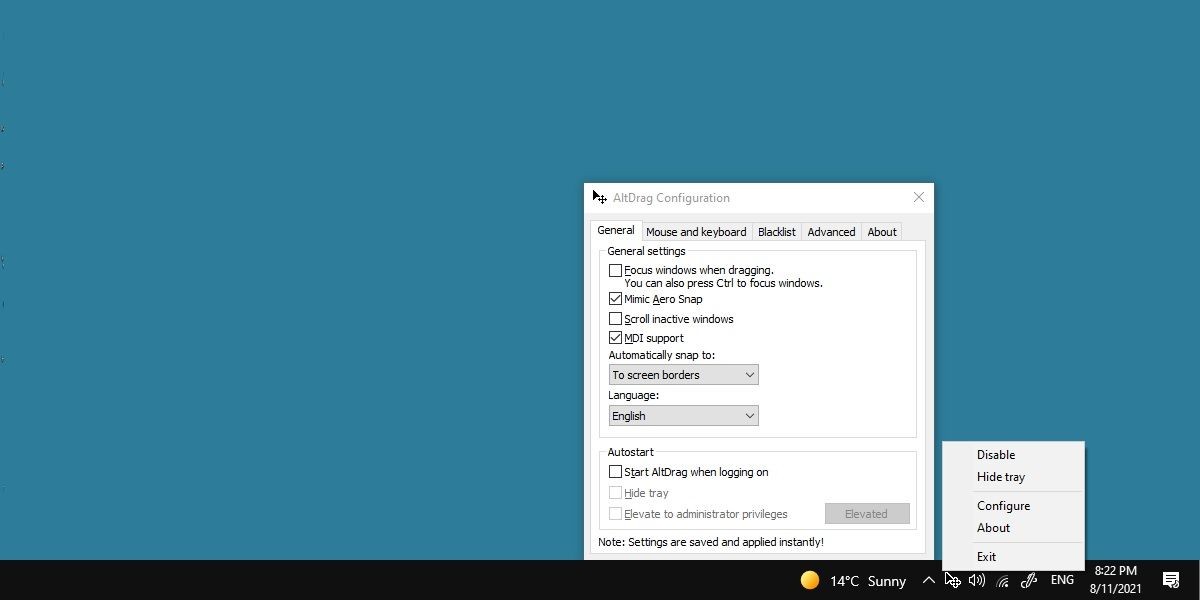The height and width of the screenshot is (600, 1200).
Task: Open the volume speaker tray icon
Action: [977, 580]
